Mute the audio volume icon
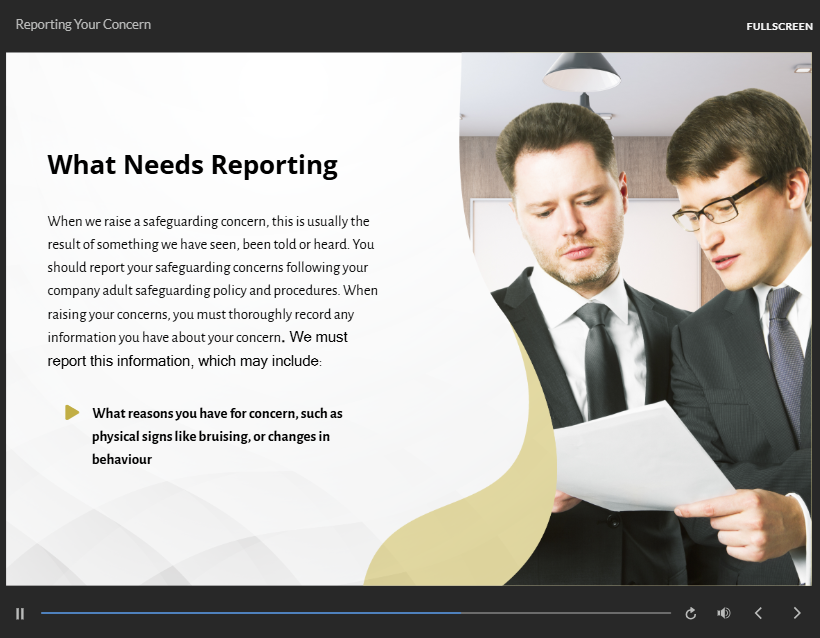Viewport: 820px width, 638px height. [724, 613]
